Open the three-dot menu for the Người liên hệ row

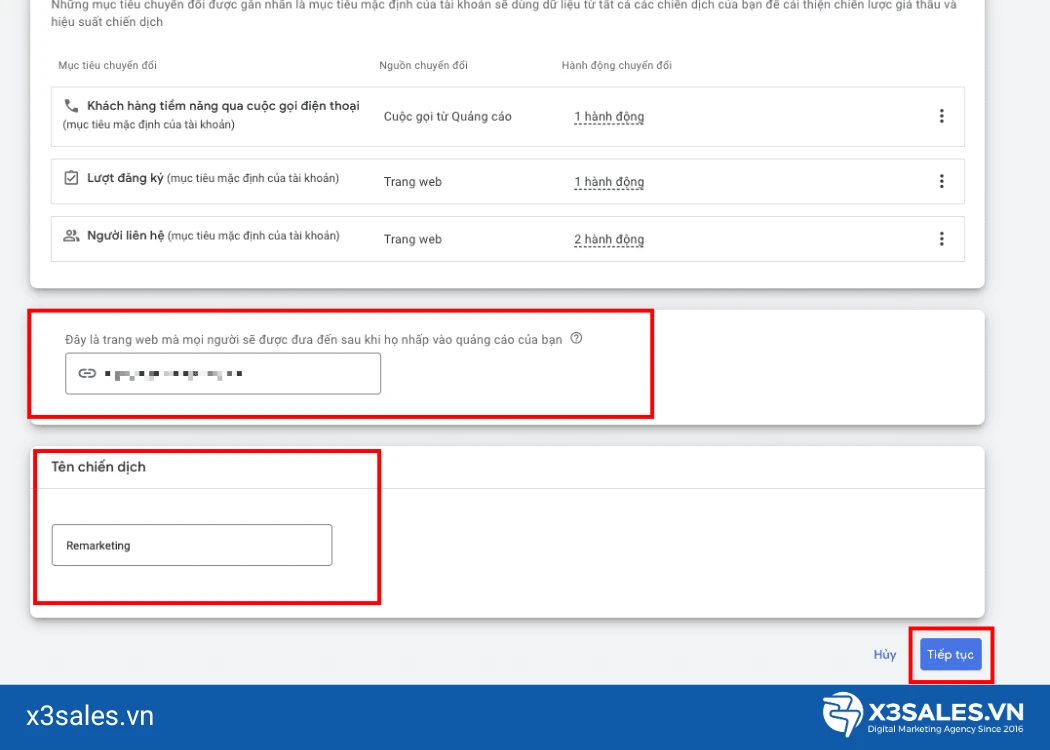tap(942, 238)
